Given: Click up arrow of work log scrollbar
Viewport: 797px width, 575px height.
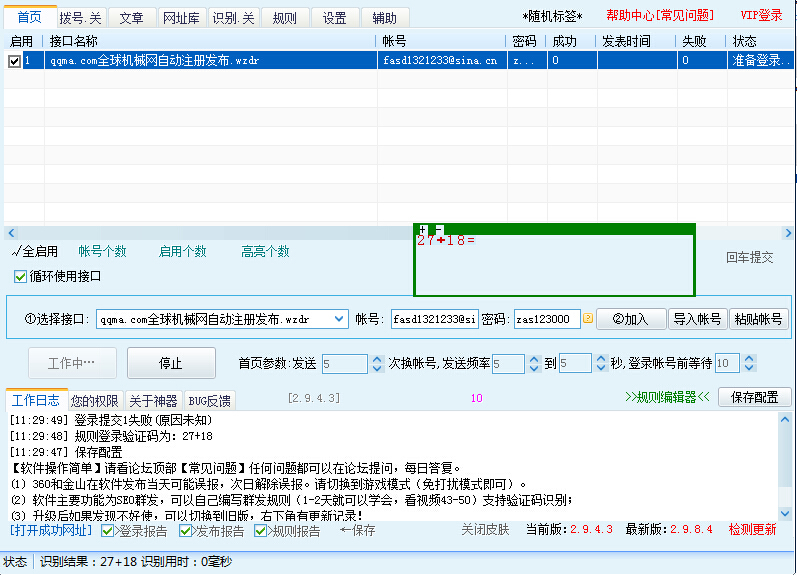Looking at the screenshot, I should coord(785,419).
